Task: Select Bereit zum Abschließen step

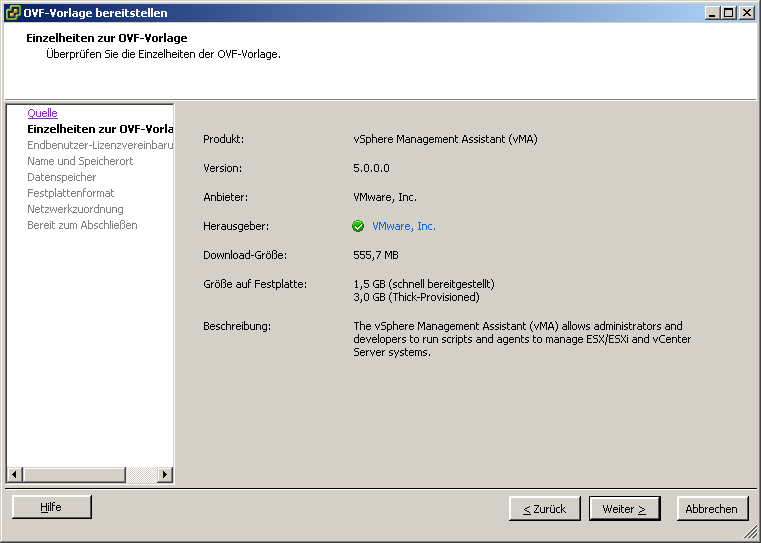Action: (82, 225)
